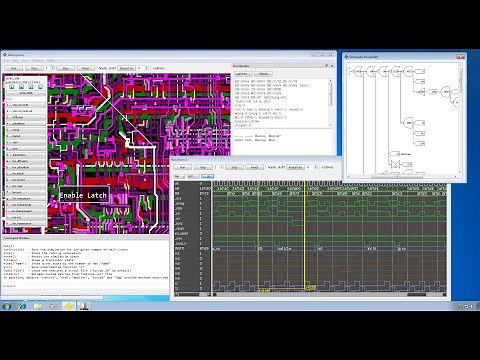Open File Explorer from the taskbar
This screenshot has height=360, width=480.
click(x=37, y=306)
